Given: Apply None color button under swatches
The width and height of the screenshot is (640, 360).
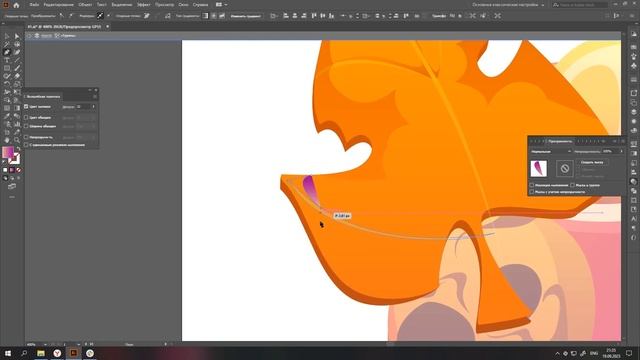Looking at the screenshot, I should point(19,170).
